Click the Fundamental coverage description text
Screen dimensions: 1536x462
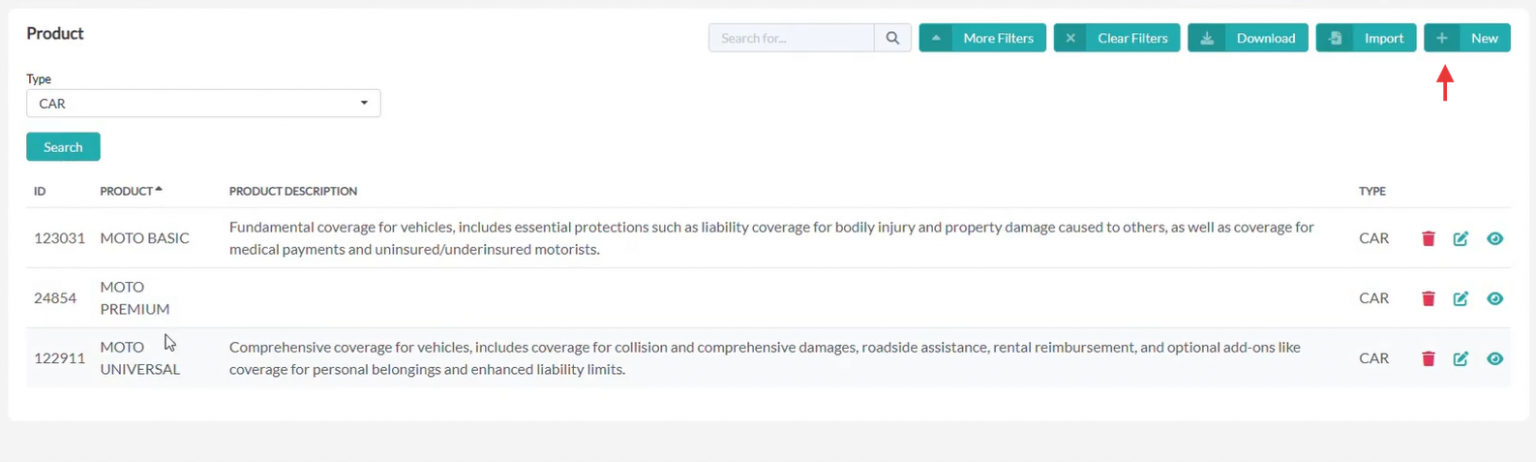tap(771, 238)
